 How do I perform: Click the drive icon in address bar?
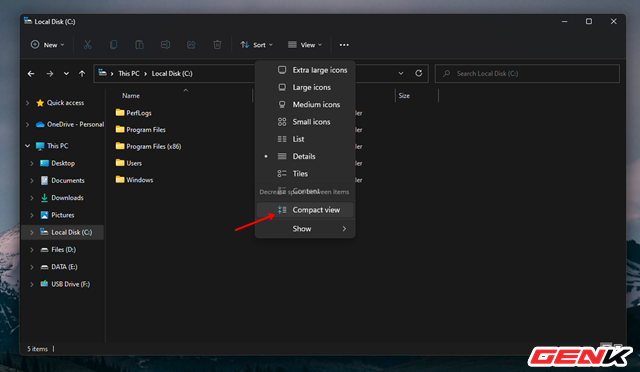point(102,73)
